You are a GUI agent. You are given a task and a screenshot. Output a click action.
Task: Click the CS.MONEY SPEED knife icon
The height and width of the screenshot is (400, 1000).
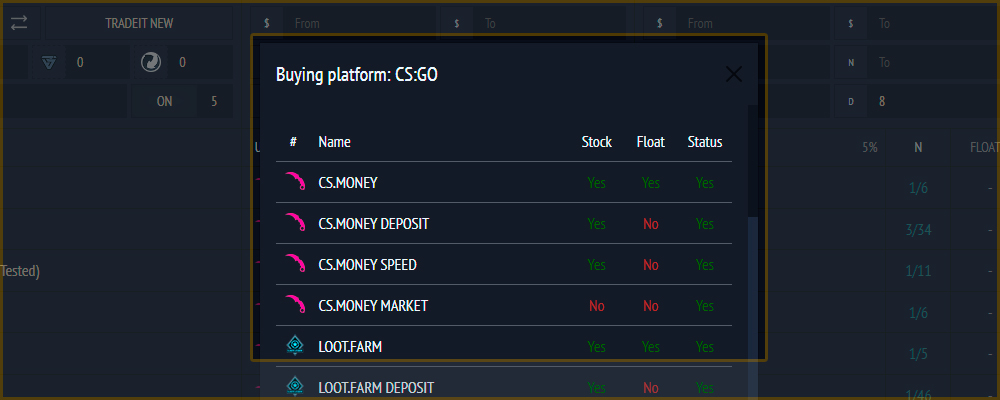point(294,264)
